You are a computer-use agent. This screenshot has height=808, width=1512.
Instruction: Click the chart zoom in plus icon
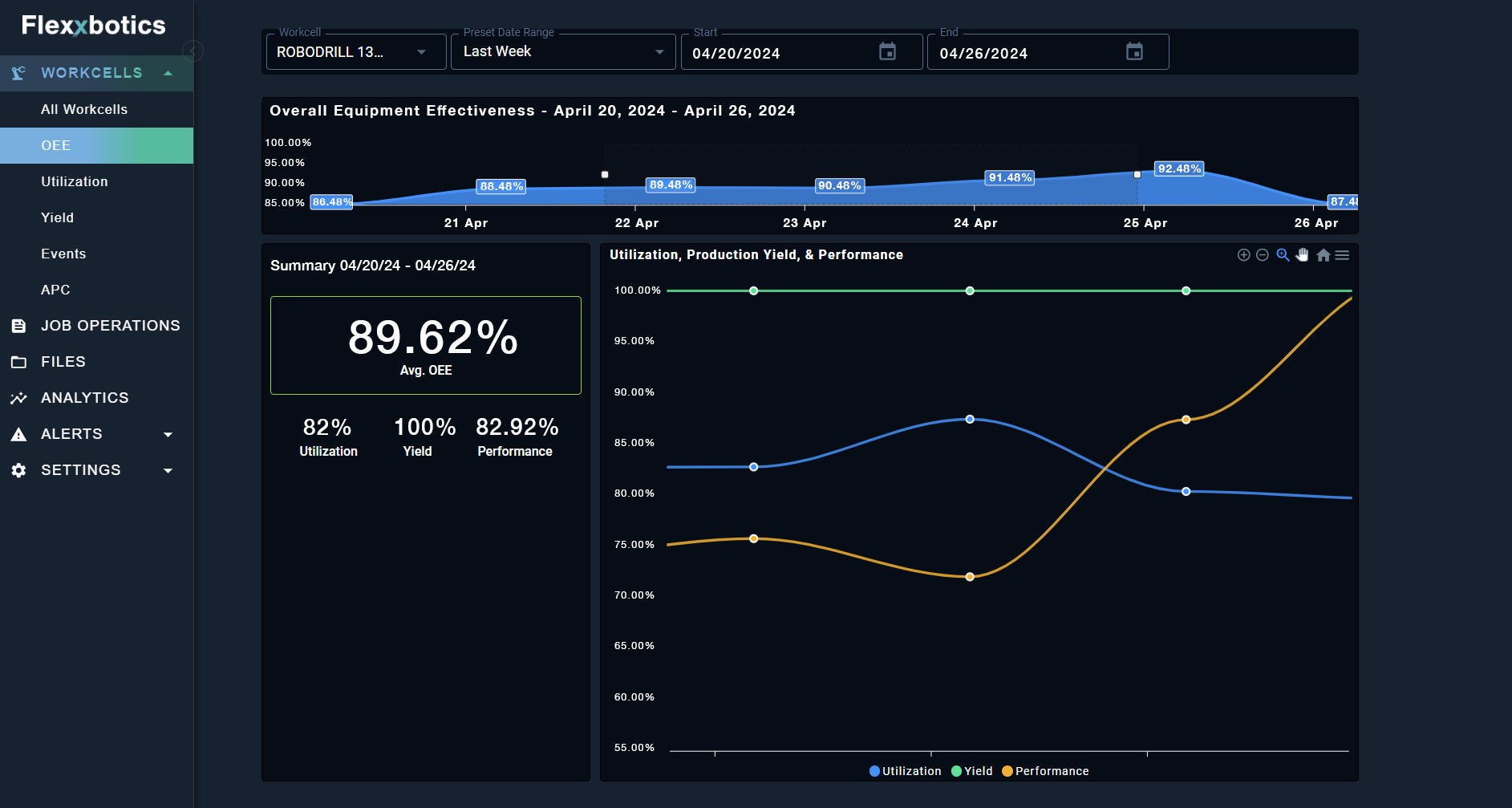tap(1243, 255)
